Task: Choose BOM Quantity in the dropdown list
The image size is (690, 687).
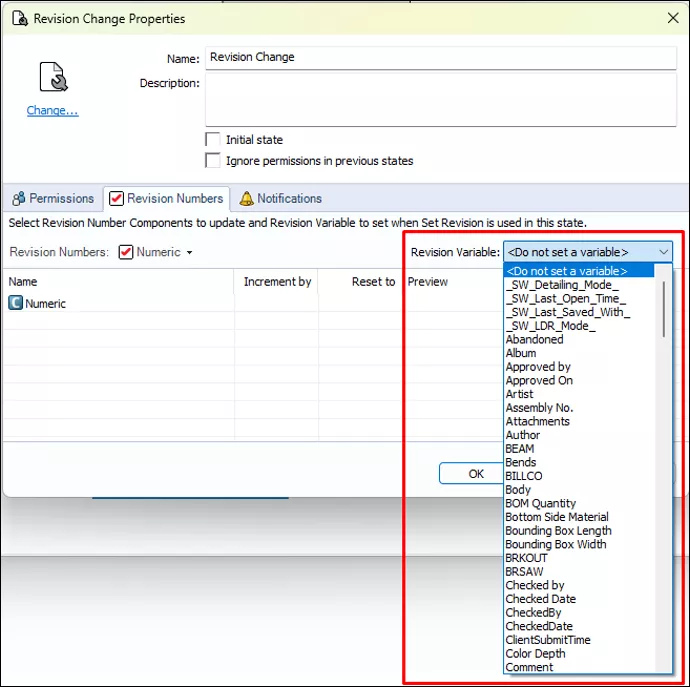Action: [x=540, y=503]
